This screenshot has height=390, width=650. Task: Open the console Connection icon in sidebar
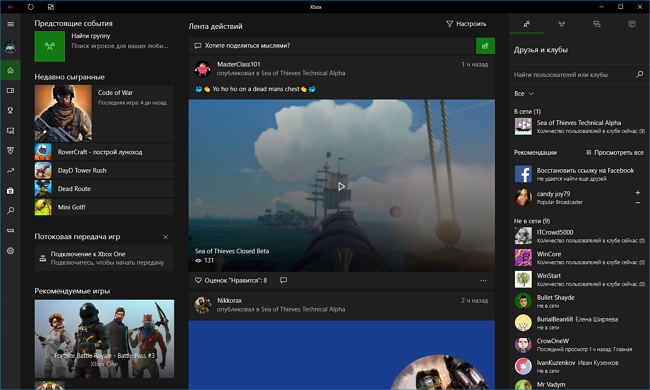point(10,230)
